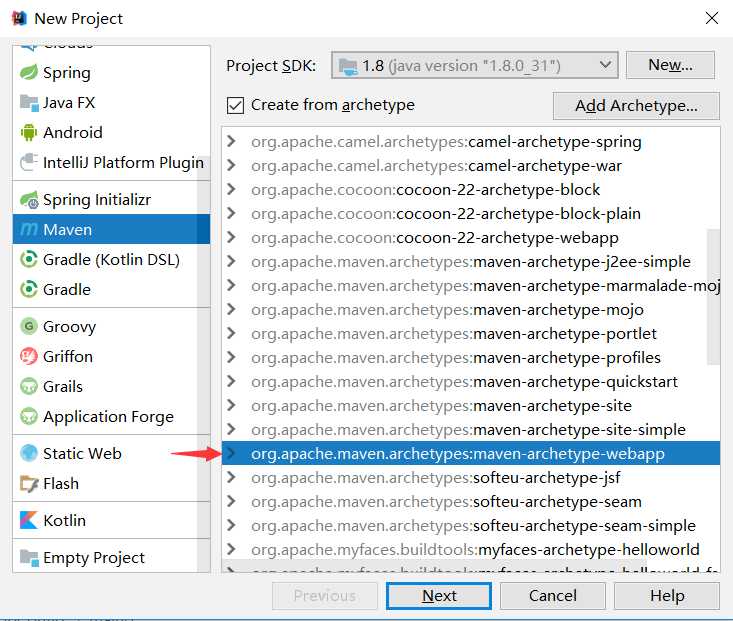Click the Cancel button
733x621 pixels.
(x=553, y=596)
